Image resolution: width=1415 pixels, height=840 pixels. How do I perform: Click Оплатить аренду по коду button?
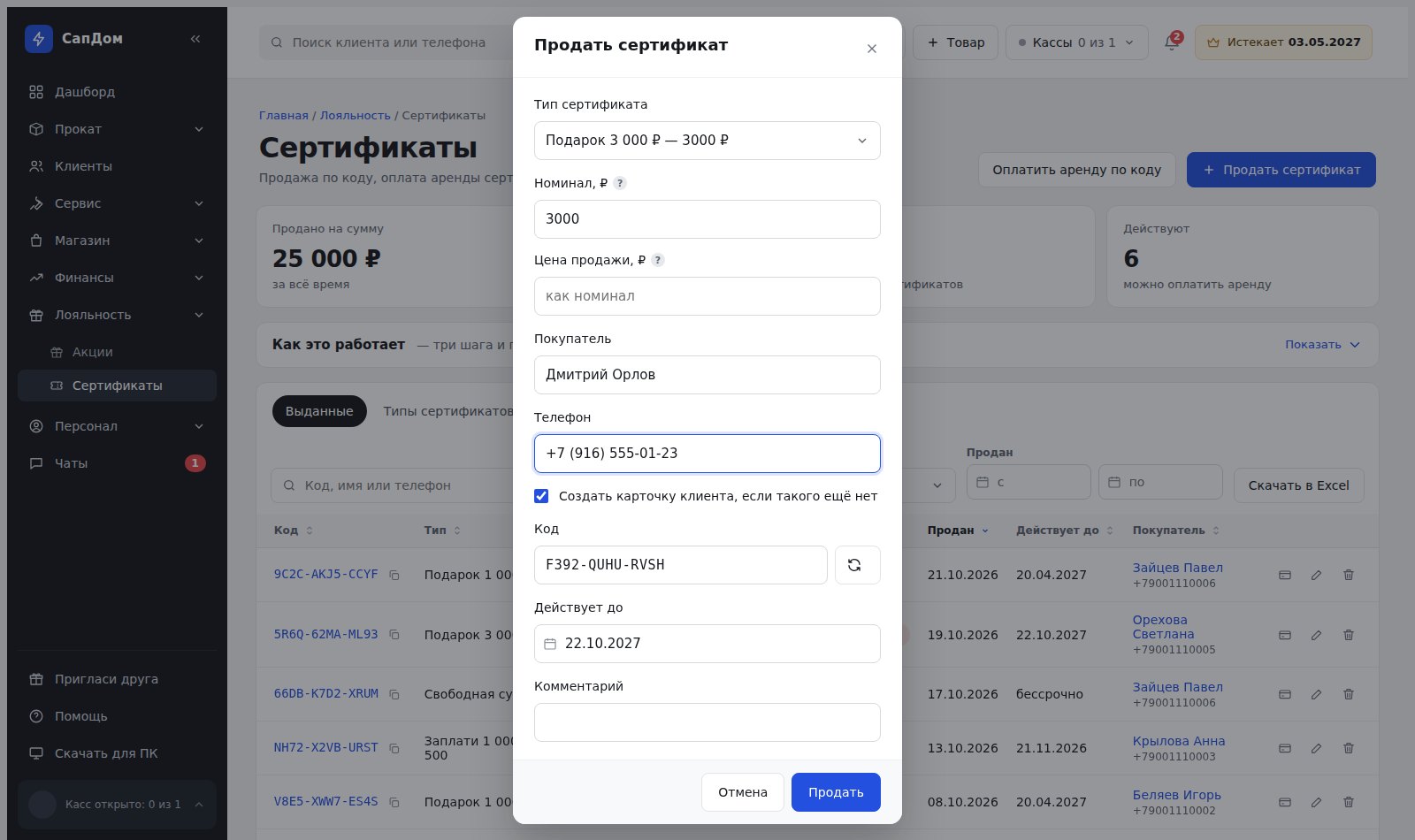(1076, 170)
